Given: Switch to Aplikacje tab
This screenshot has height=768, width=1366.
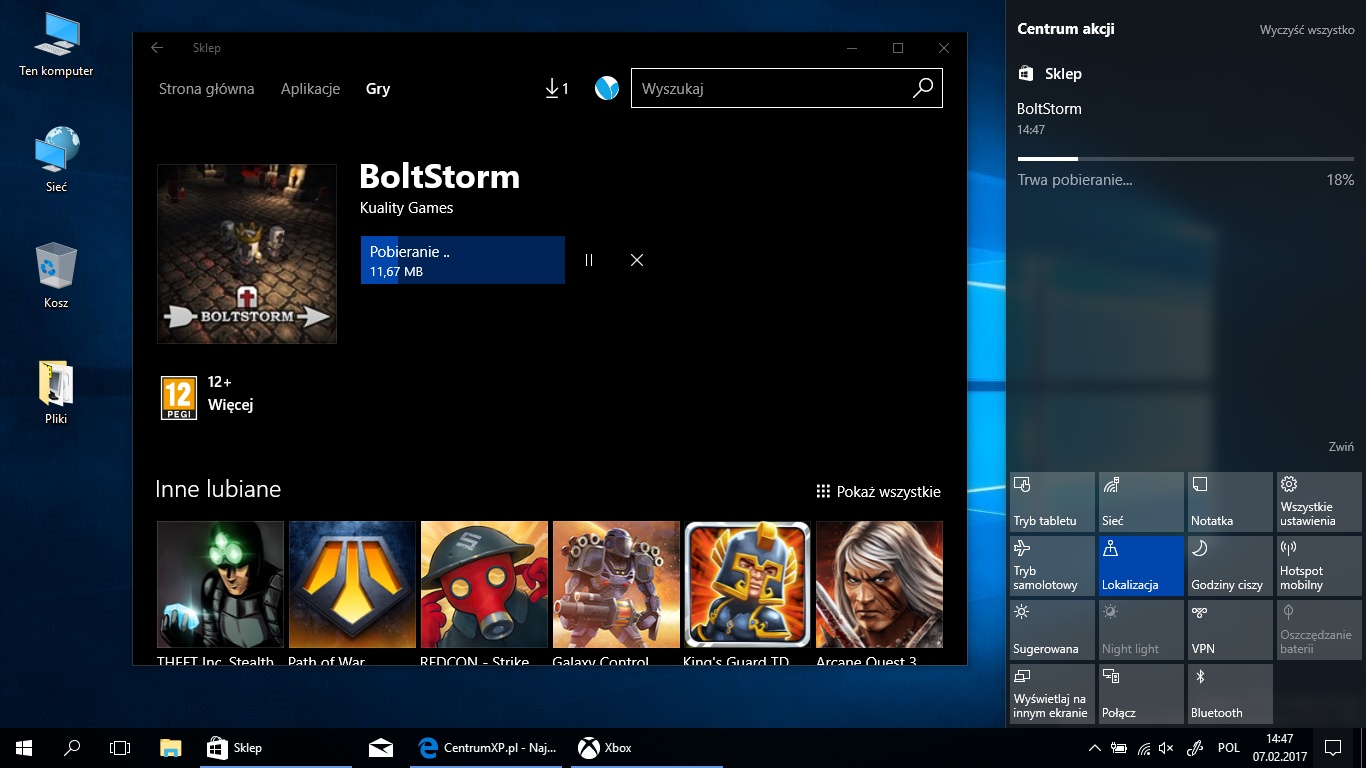Looking at the screenshot, I should pos(310,89).
